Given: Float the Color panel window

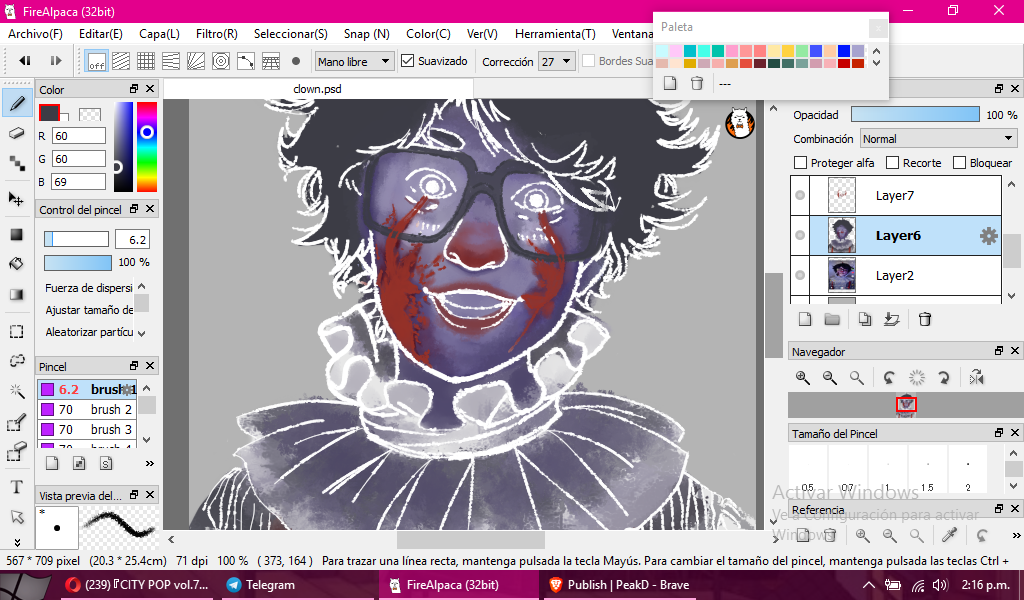Looking at the screenshot, I should [x=134, y=89].
